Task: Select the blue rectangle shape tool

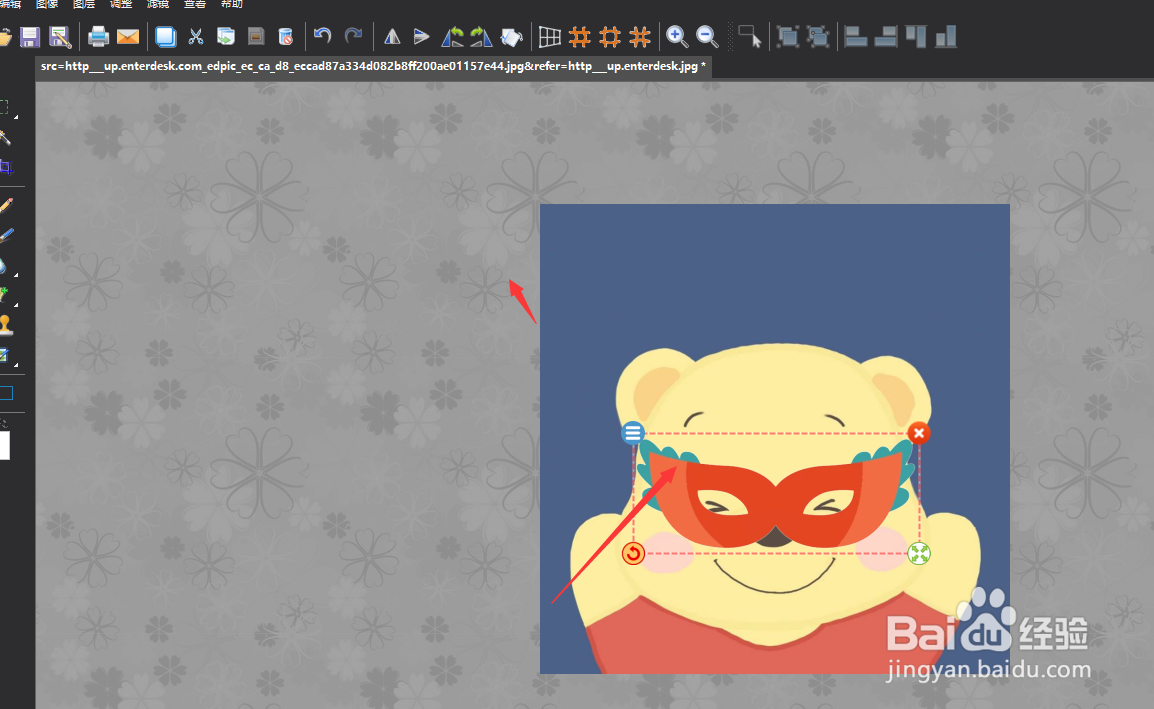Action: click(x=6, y=393)
